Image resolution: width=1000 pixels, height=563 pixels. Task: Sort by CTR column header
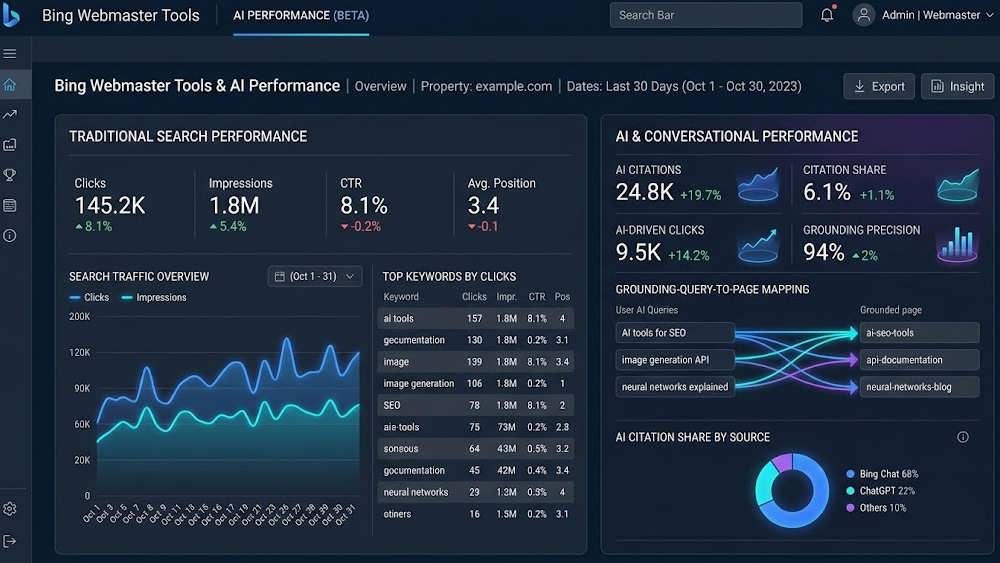537,296
